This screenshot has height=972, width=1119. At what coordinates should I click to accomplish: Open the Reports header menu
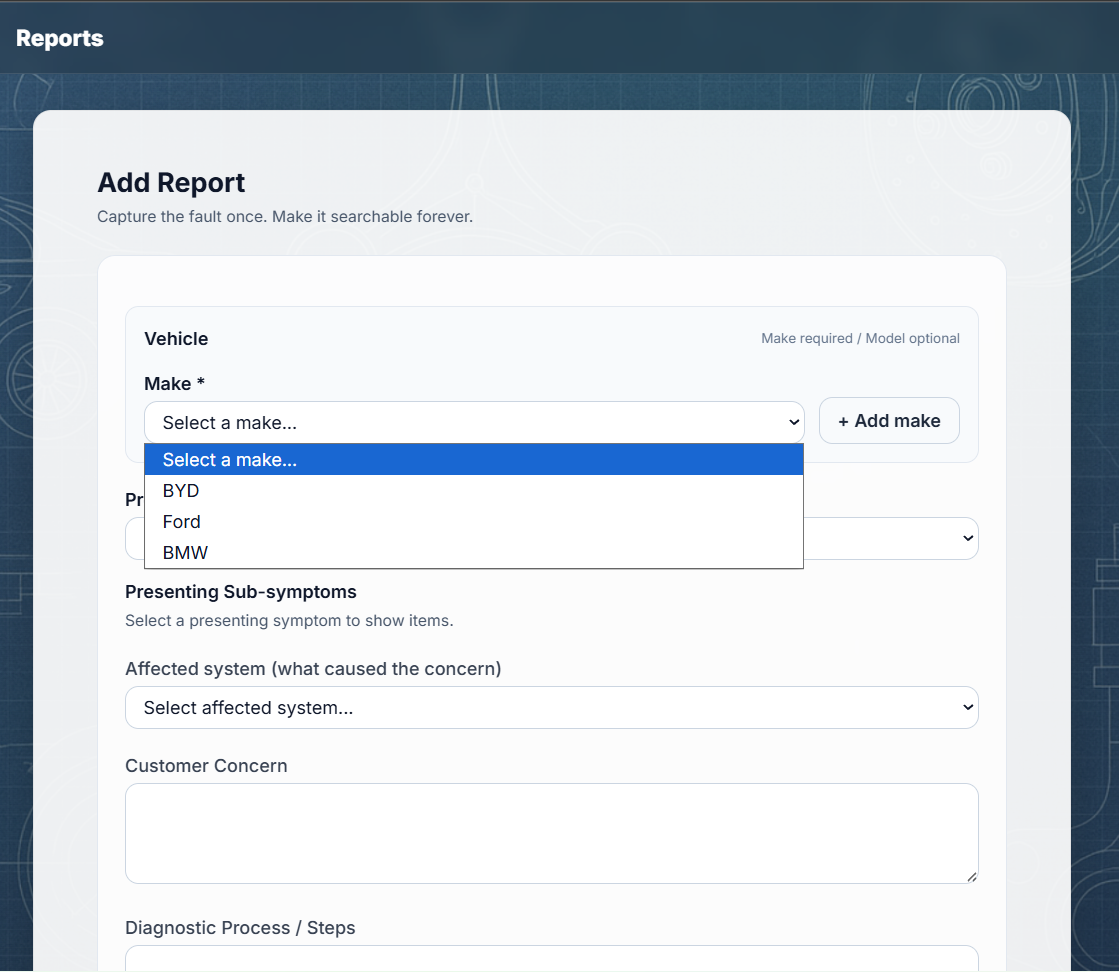point(59,38)
